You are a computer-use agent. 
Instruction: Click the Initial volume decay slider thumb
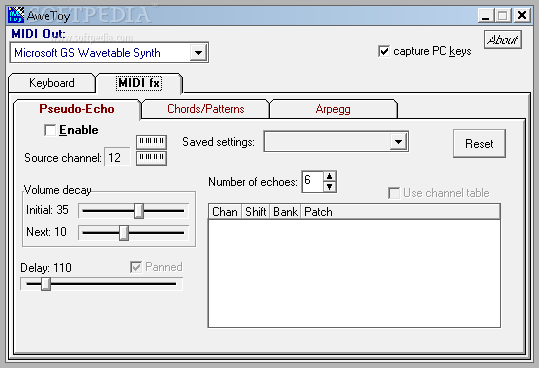pyautogui.click(x=139, y=211)
